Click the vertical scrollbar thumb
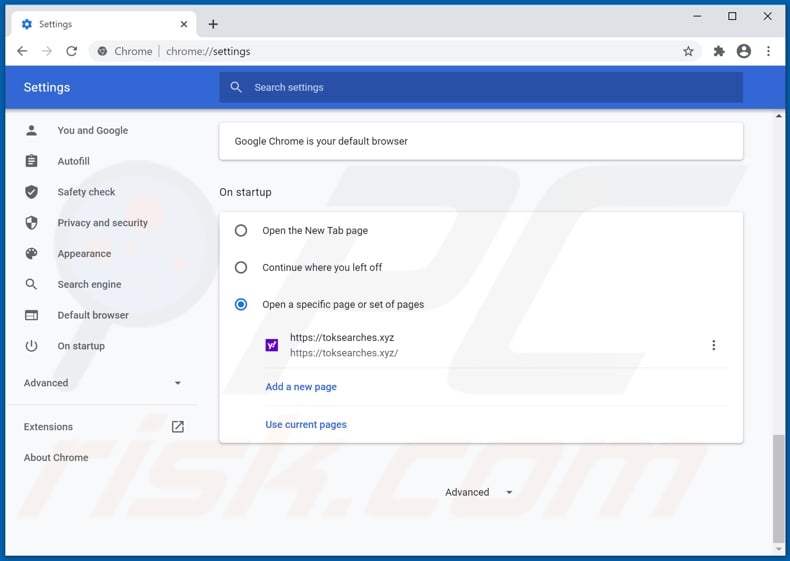The image size is (790, 561). point(779,489)
